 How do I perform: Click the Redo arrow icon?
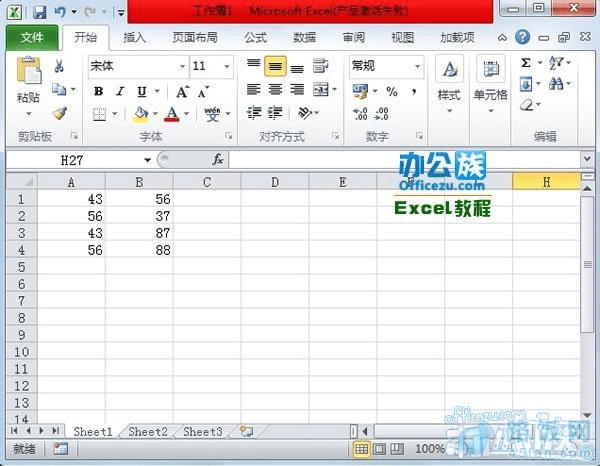click(90, 12)
